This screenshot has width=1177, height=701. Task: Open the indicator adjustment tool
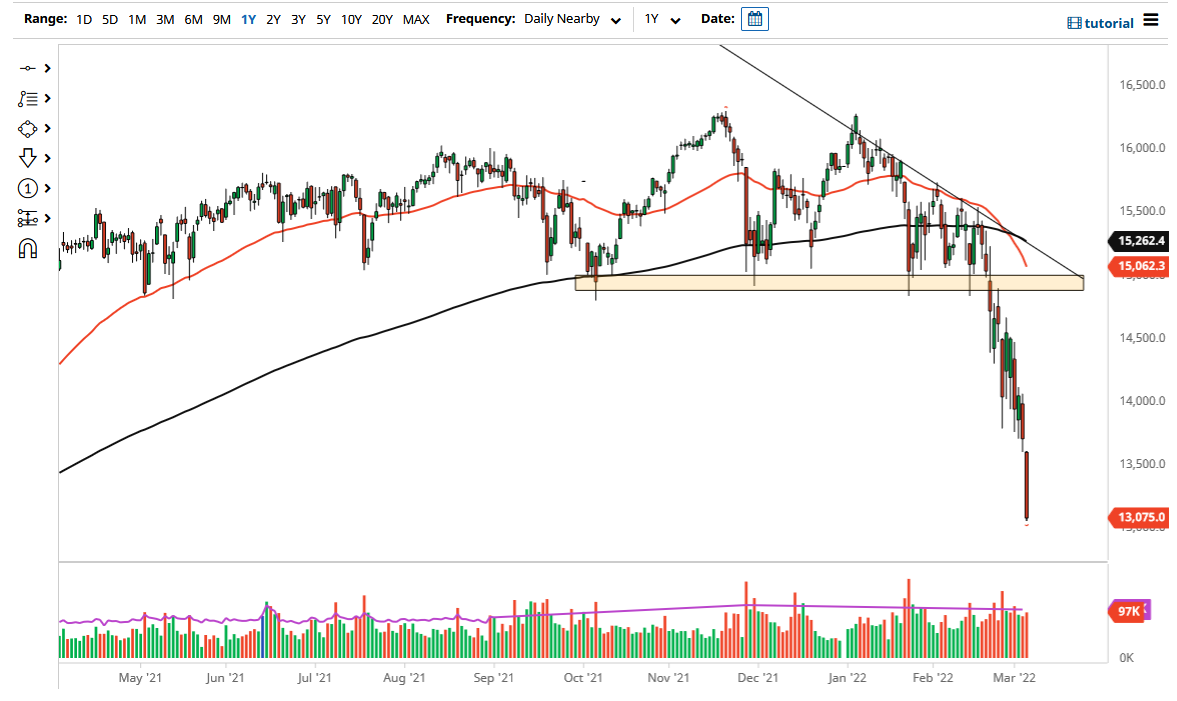coord(28,218)
